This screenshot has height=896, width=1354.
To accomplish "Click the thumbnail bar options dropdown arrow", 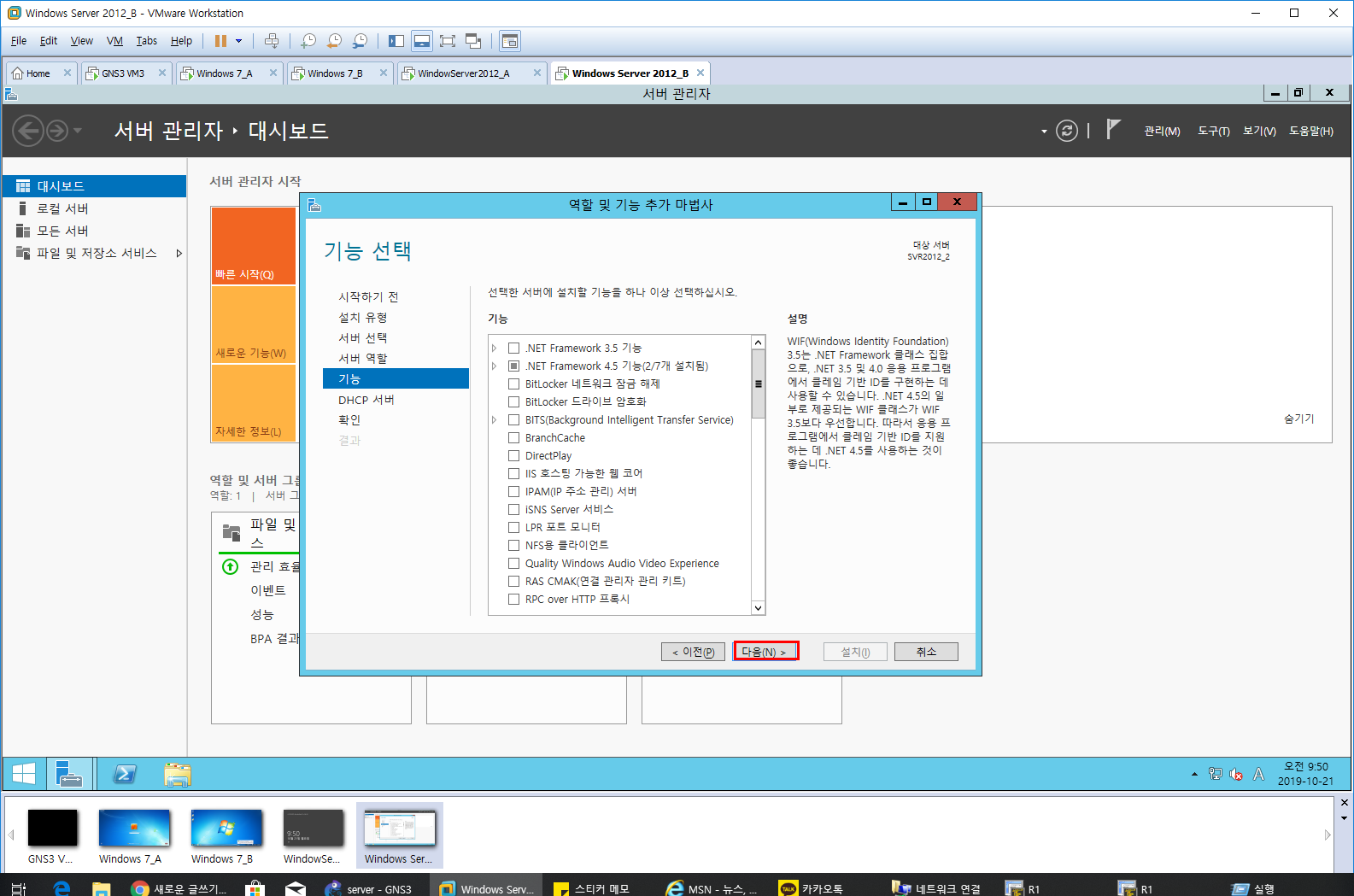I will pos(1344,818).
